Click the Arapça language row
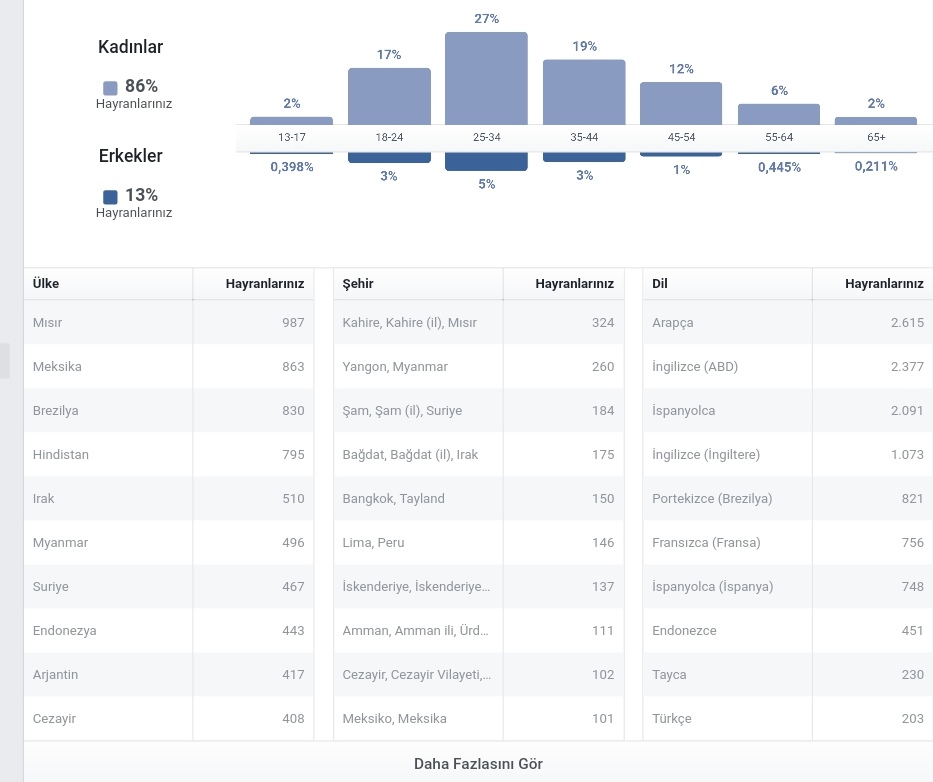This screenshot has height=782, width=933. pos(788,323)
